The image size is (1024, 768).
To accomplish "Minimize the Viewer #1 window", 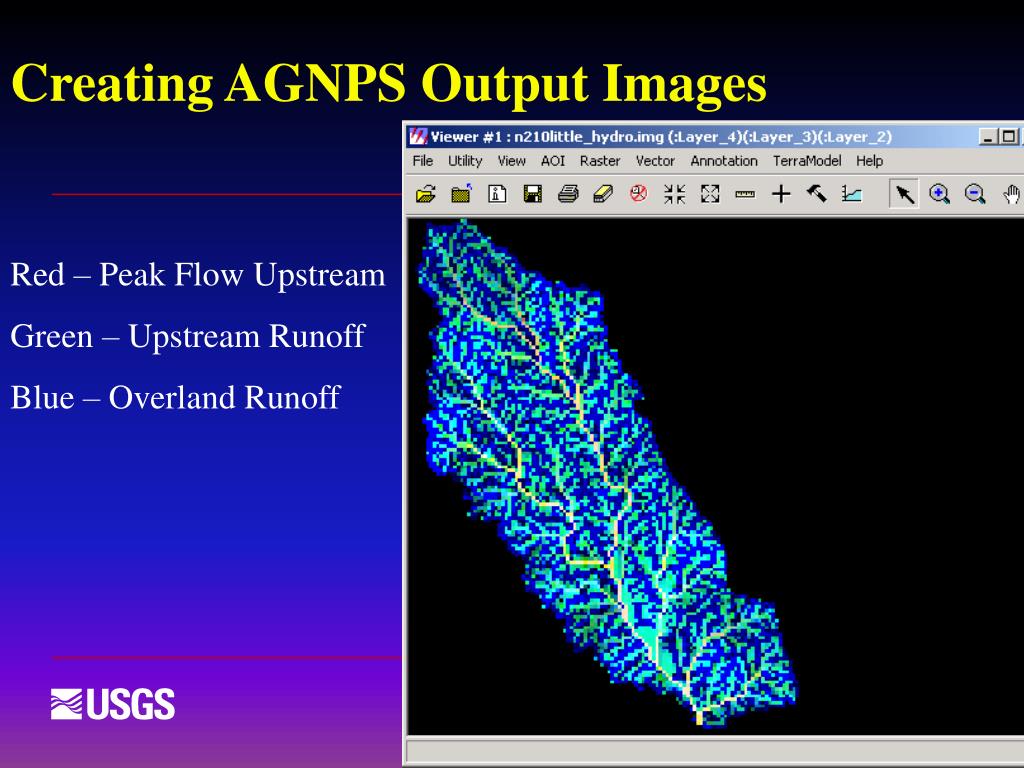I will tap(988, 137).
